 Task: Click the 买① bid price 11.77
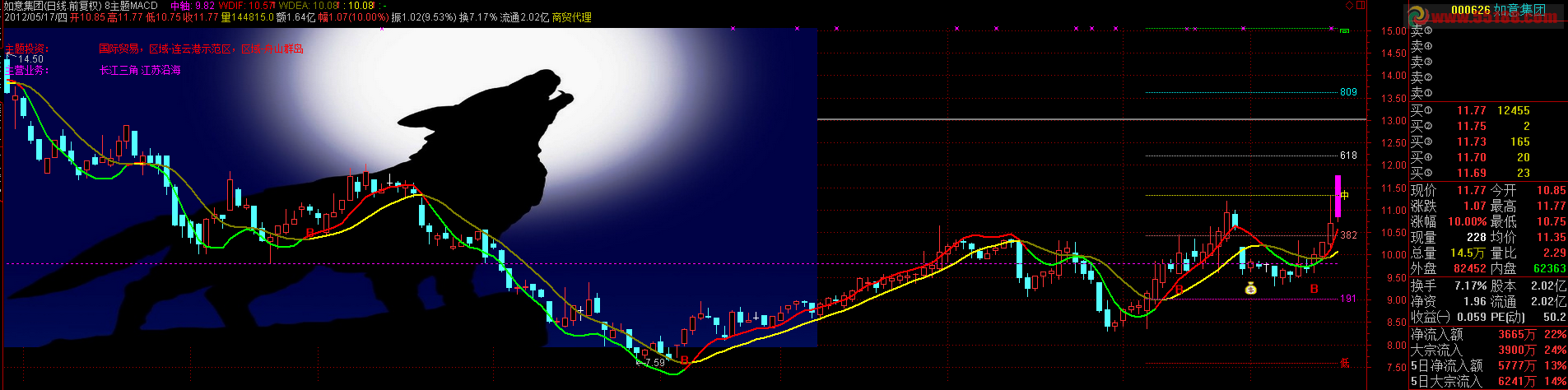pyautogui.click(x=1472, y=110)
